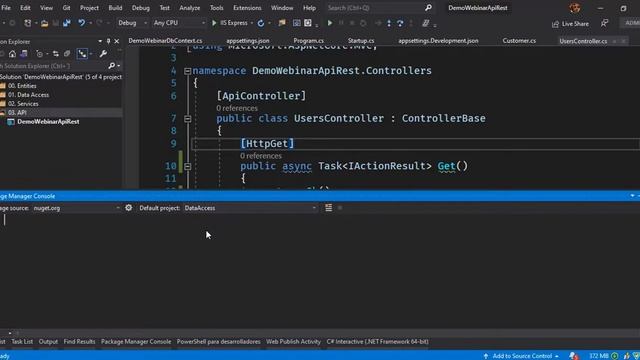Select the 03. API folder
Viewport: 640px width, 360px height.
point(17,113)
